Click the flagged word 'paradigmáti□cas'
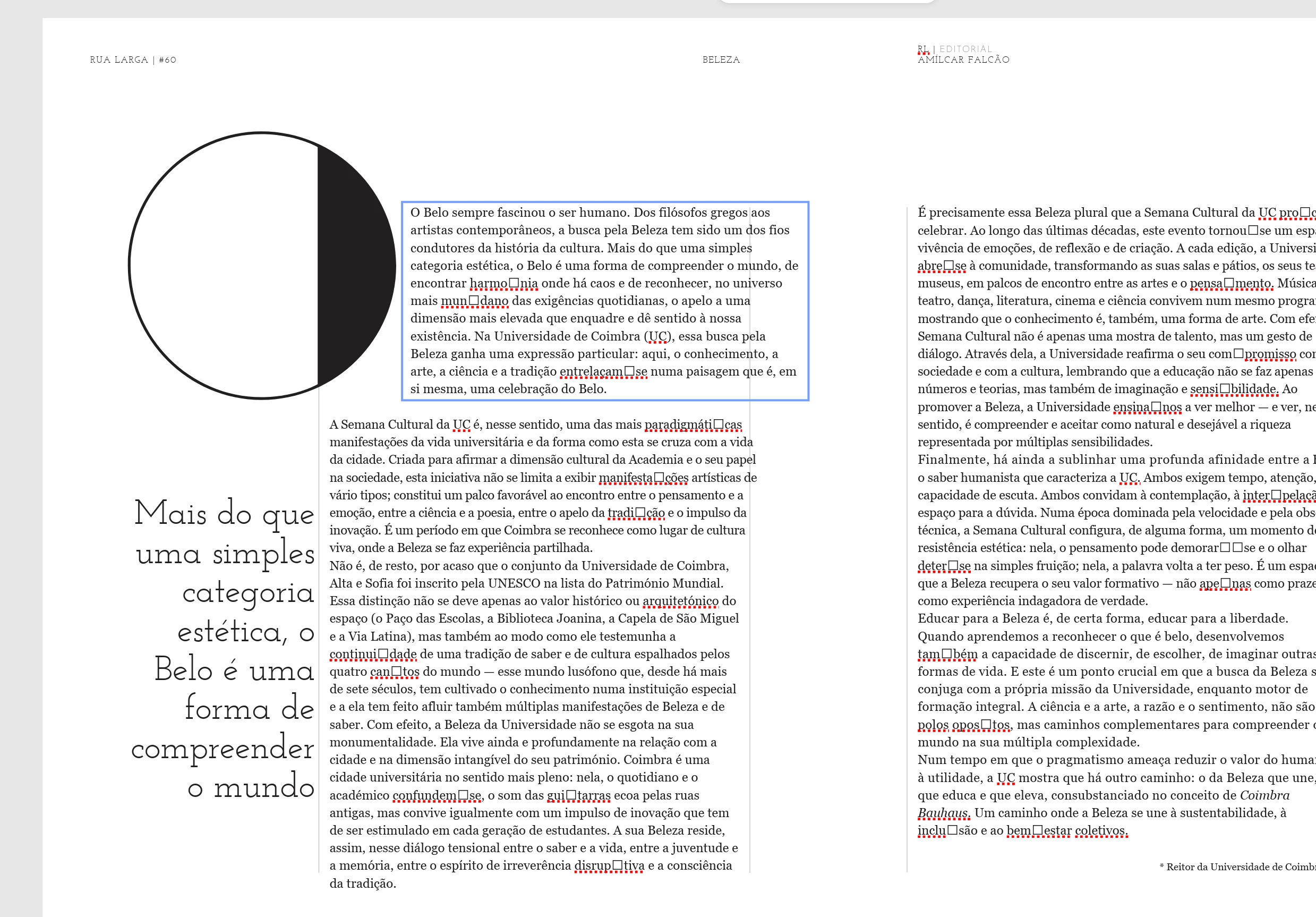1316x917 pixels. 693,424
